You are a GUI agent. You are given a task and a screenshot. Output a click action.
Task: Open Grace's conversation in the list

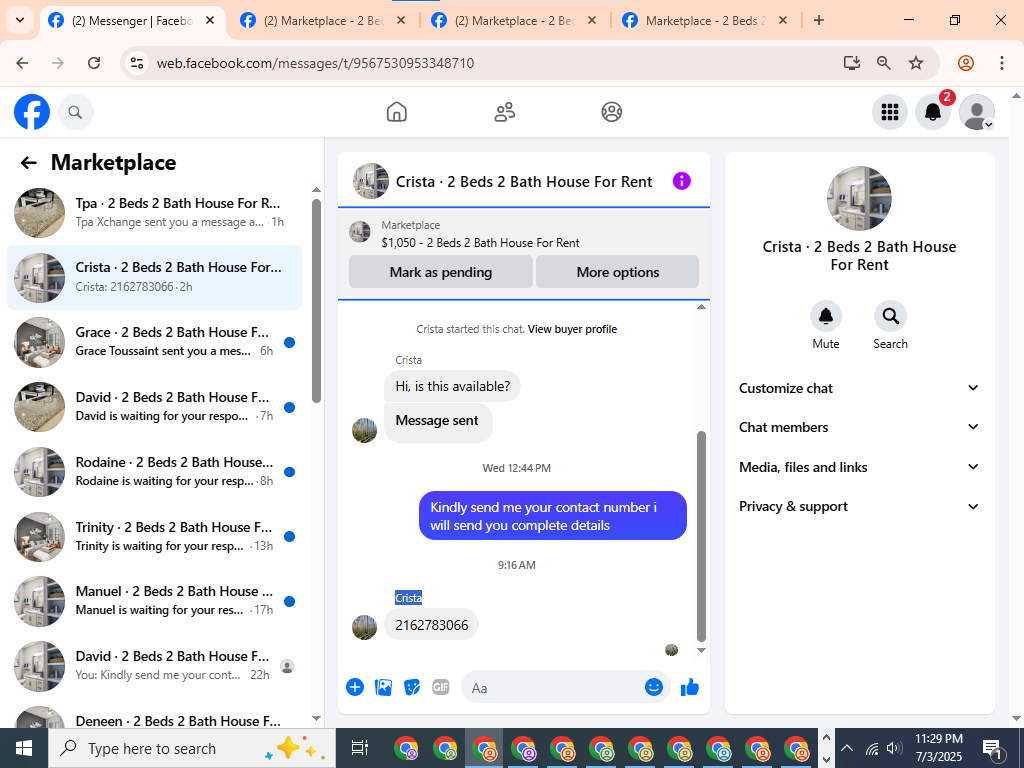154,342
